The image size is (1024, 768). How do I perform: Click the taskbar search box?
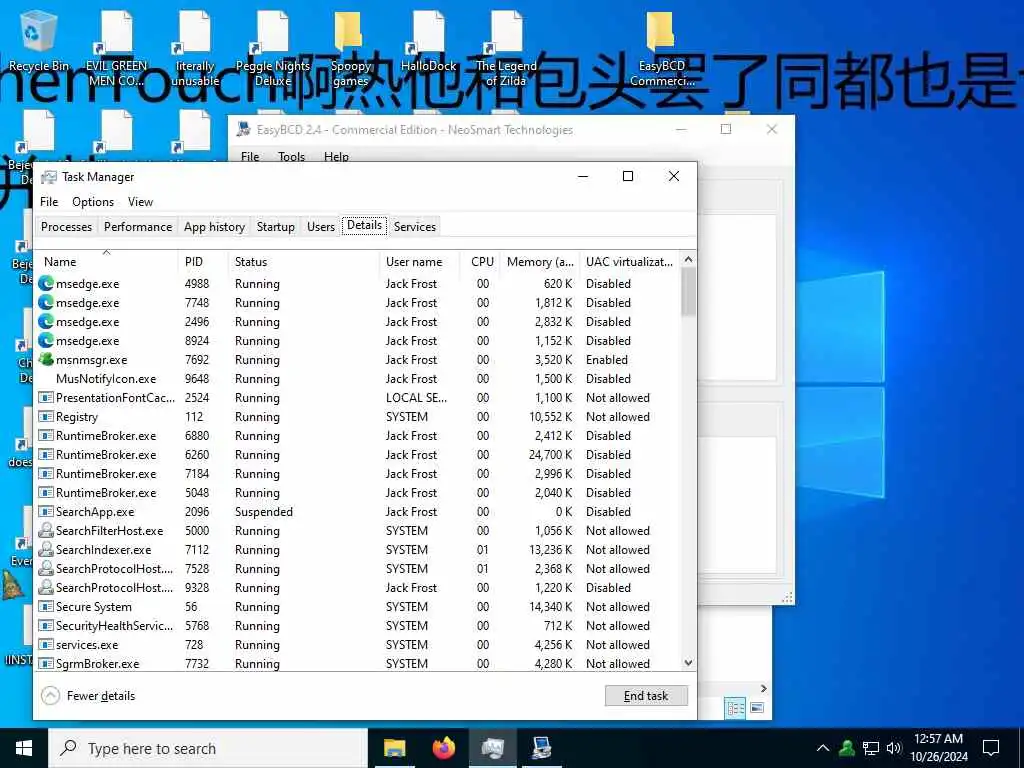tap(208, 748)
